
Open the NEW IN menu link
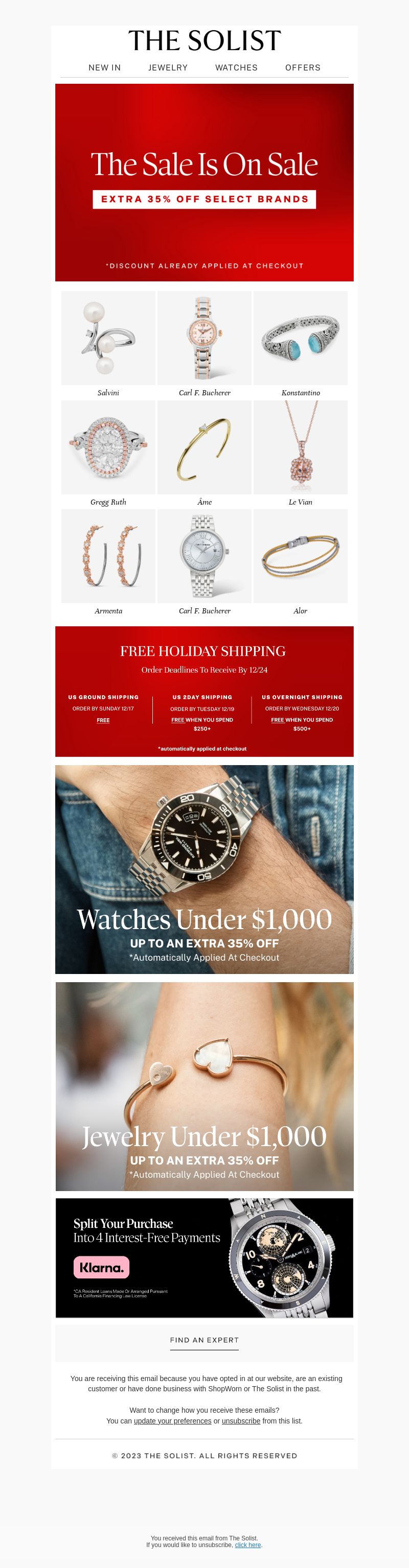click(x=104, y=67)
